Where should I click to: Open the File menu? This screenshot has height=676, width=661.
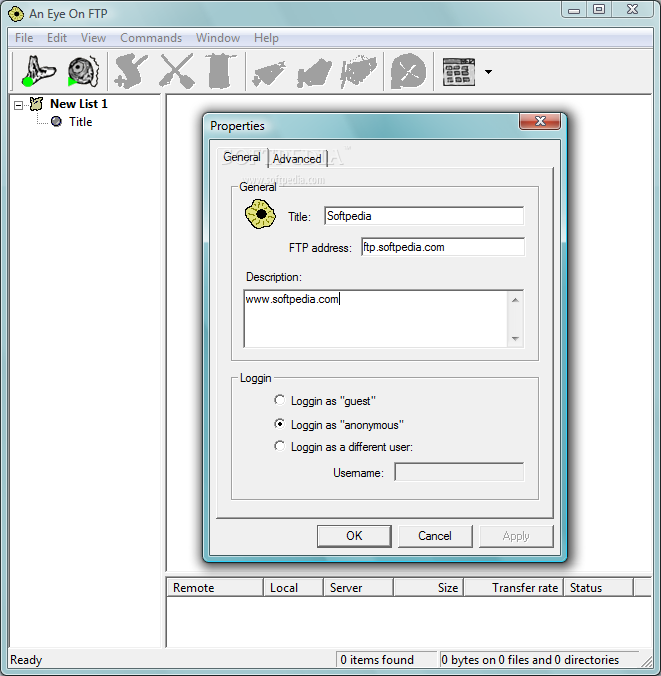tap(24, 38)
